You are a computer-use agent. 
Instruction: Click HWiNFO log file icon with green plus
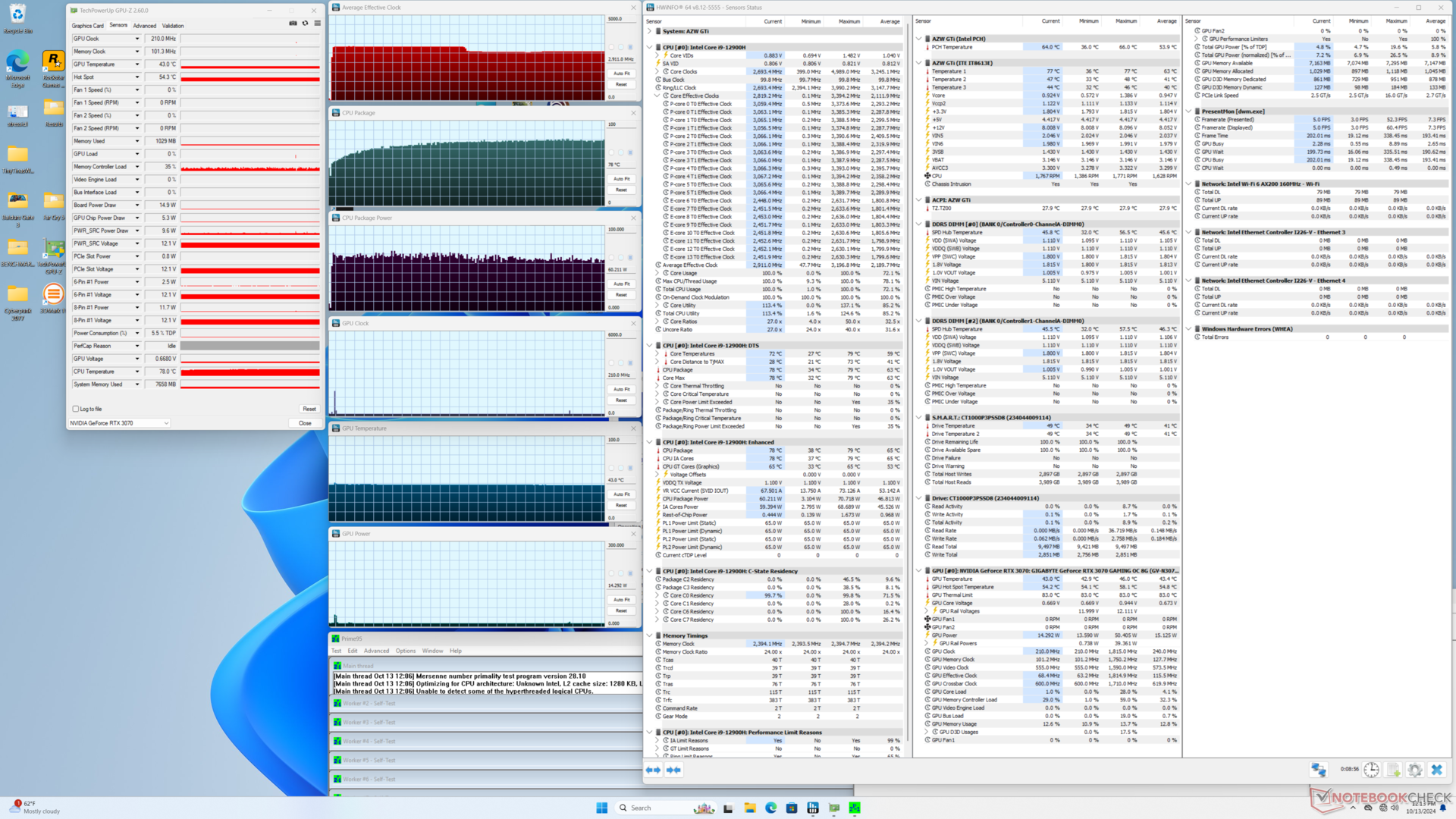point(1394,770)
